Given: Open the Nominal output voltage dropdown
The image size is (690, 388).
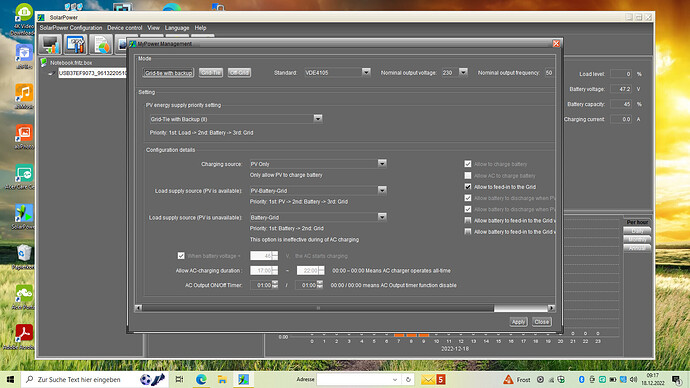Looking at the screenshot, I should [463, 72].
